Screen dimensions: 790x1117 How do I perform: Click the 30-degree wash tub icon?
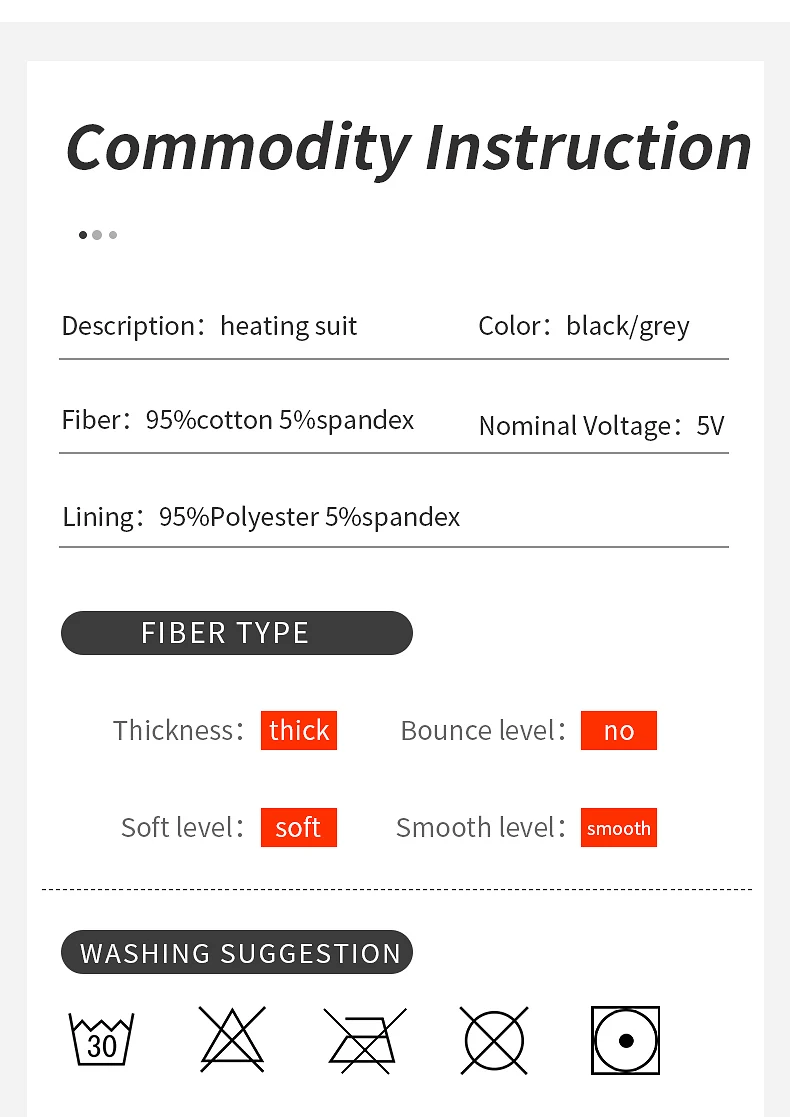[x=101, y=1040]
